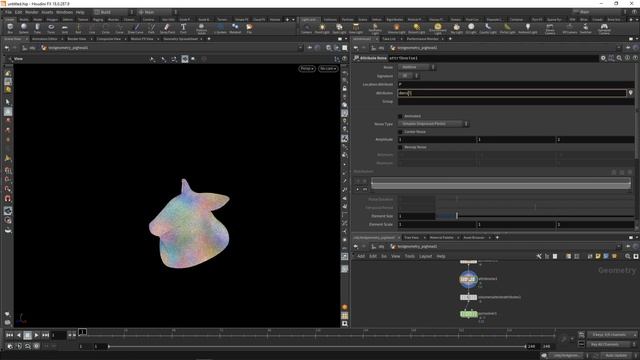Open the File menu

click(9, 12)
